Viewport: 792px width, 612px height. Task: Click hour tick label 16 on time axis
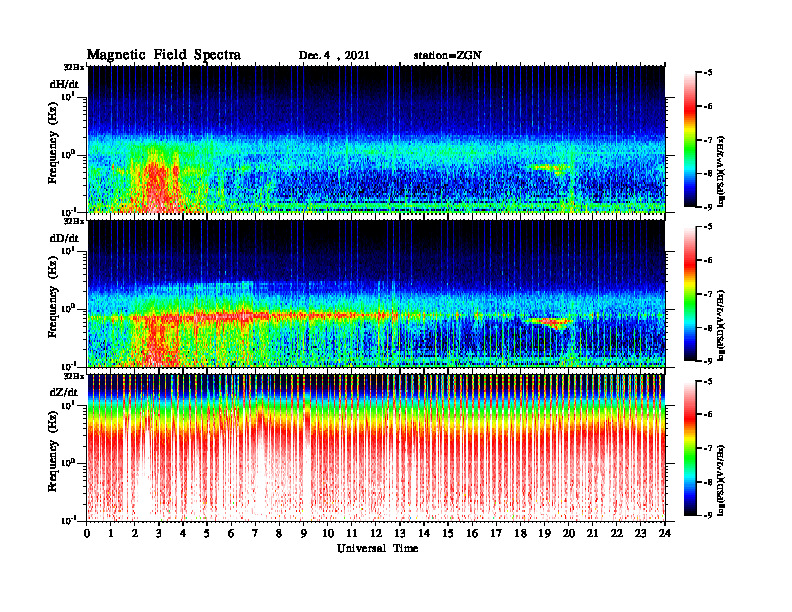pyautogui.click(x=472, y=533)
